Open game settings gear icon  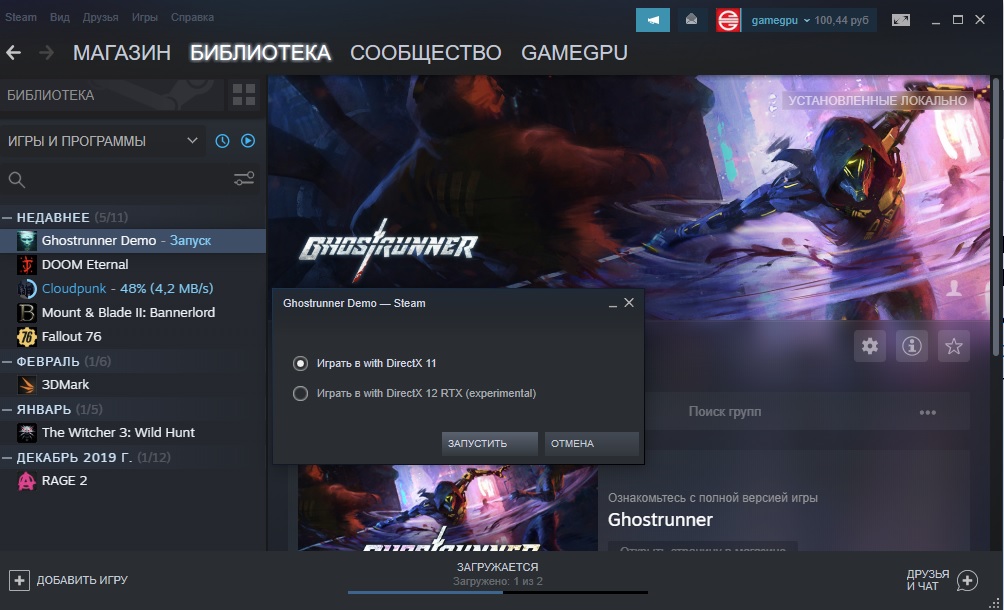point(870,346)
